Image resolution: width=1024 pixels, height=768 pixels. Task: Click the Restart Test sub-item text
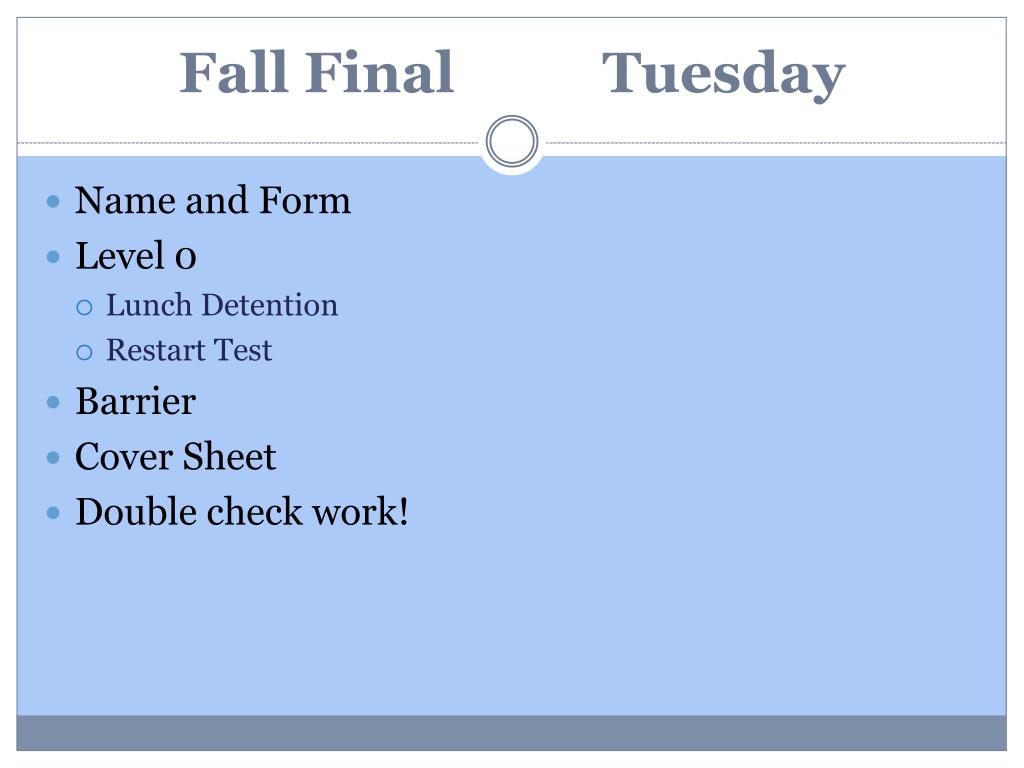[189, 350]
